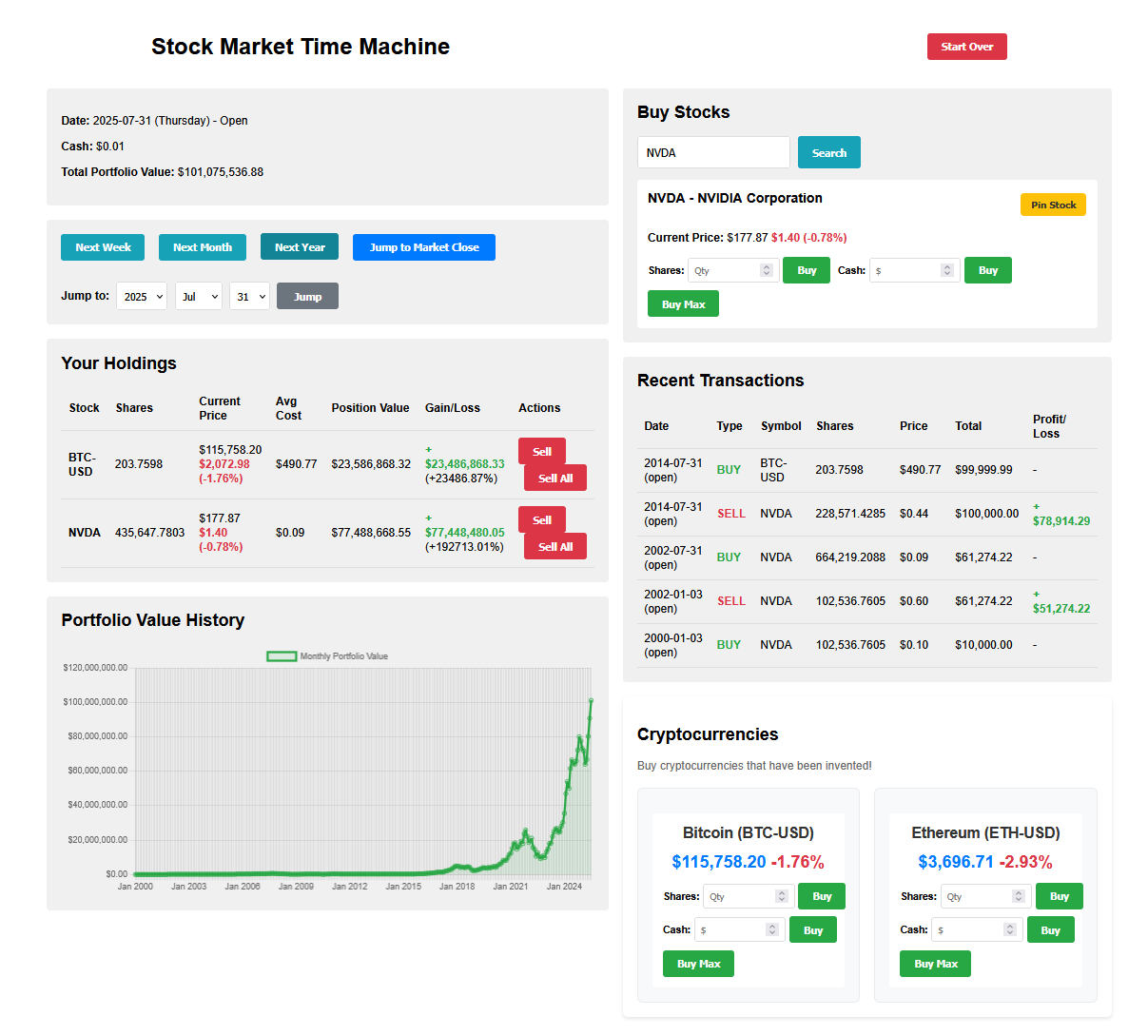Focus the NVDA Cash amount input

coord(905,271)
